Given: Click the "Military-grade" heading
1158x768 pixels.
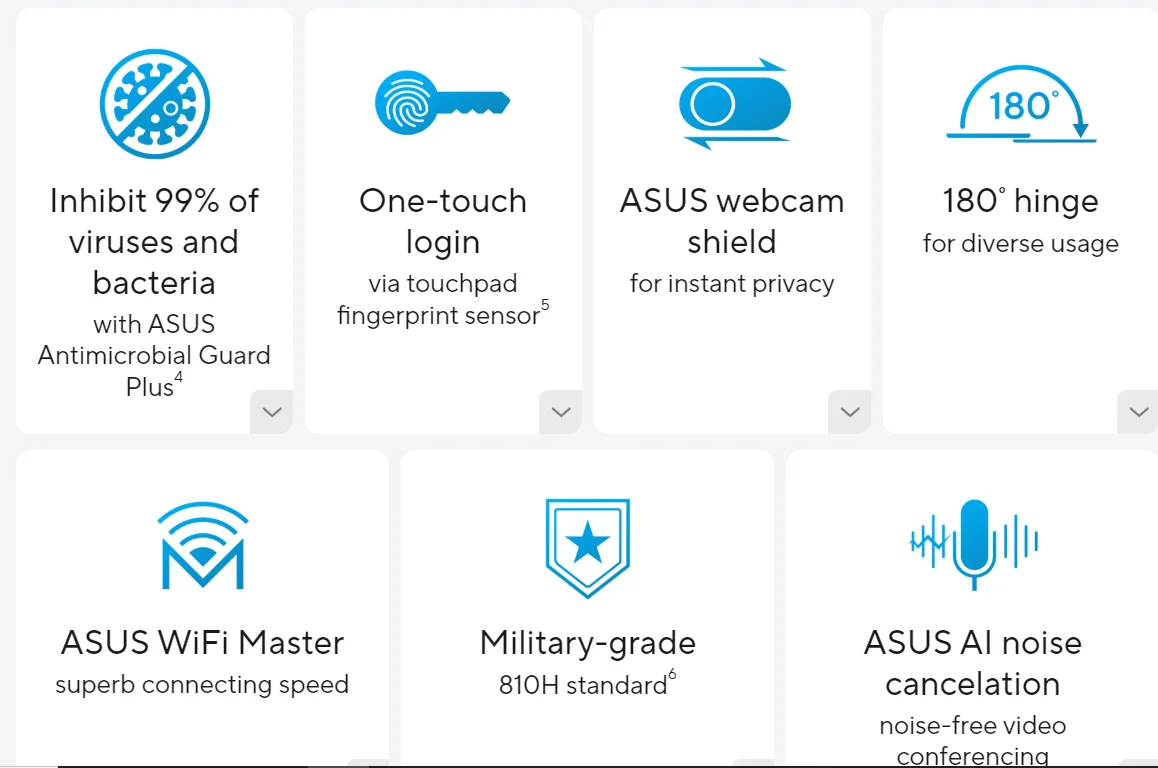Looking at the screenshot, I should coord(587,642).
